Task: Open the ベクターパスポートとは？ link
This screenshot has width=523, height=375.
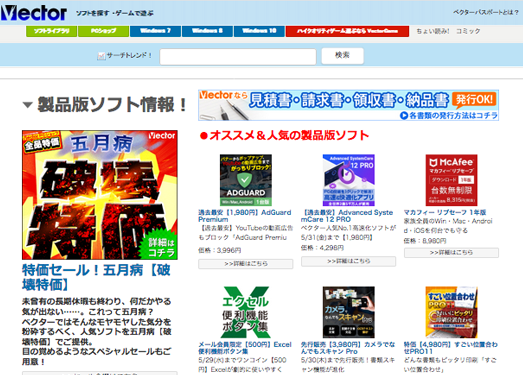Action: tap(486, 12)
